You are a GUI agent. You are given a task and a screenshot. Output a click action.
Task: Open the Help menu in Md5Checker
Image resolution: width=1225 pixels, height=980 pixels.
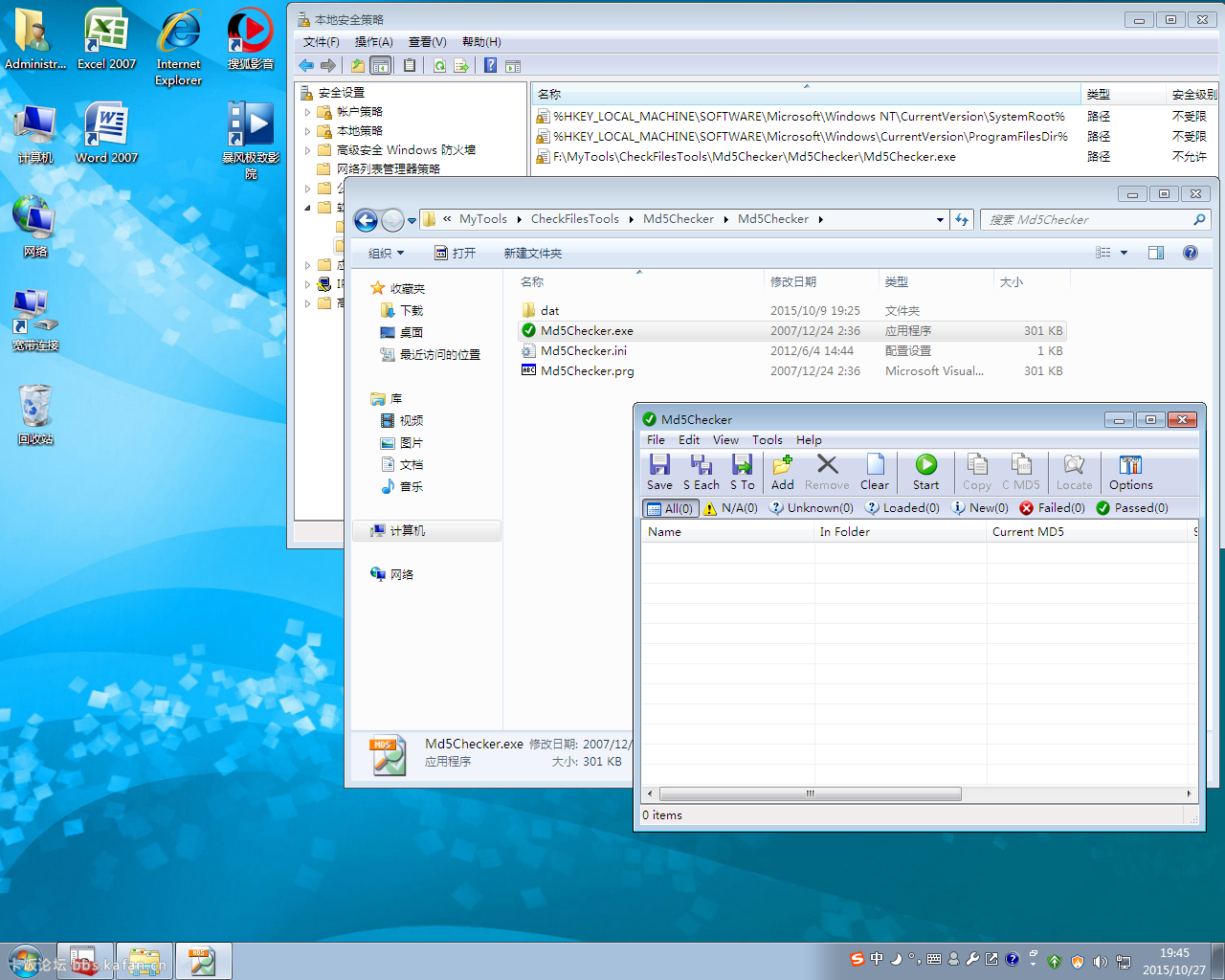coord(809,440)
